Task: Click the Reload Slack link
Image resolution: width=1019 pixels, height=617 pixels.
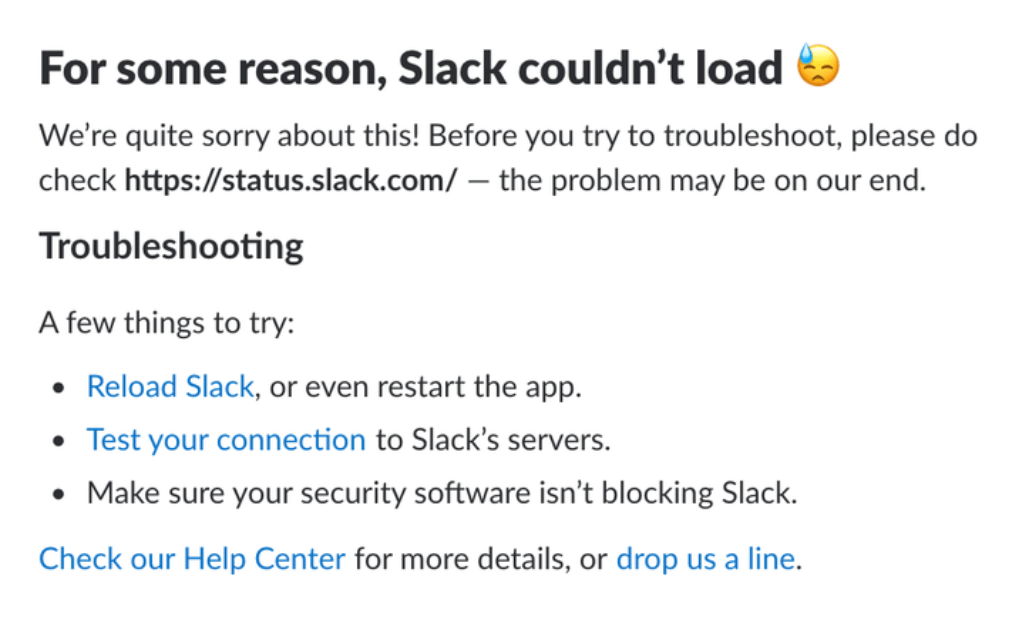Action: pyautogui.click(x=170, y=387)
